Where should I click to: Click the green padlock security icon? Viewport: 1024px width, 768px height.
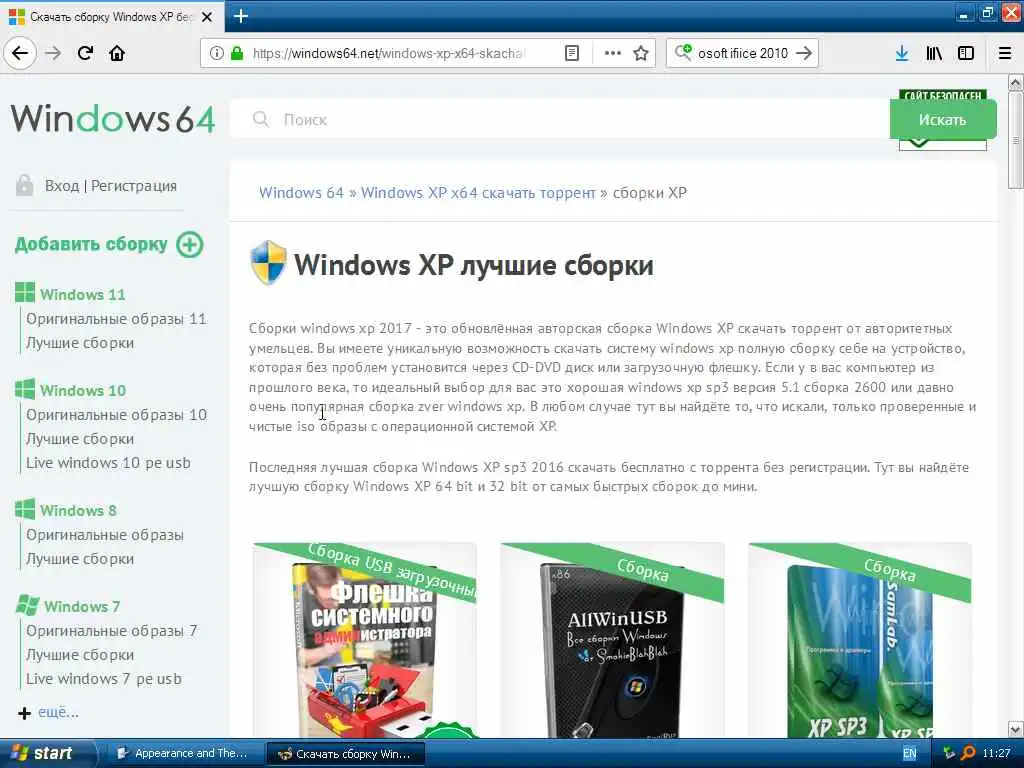tap(237, 53)
